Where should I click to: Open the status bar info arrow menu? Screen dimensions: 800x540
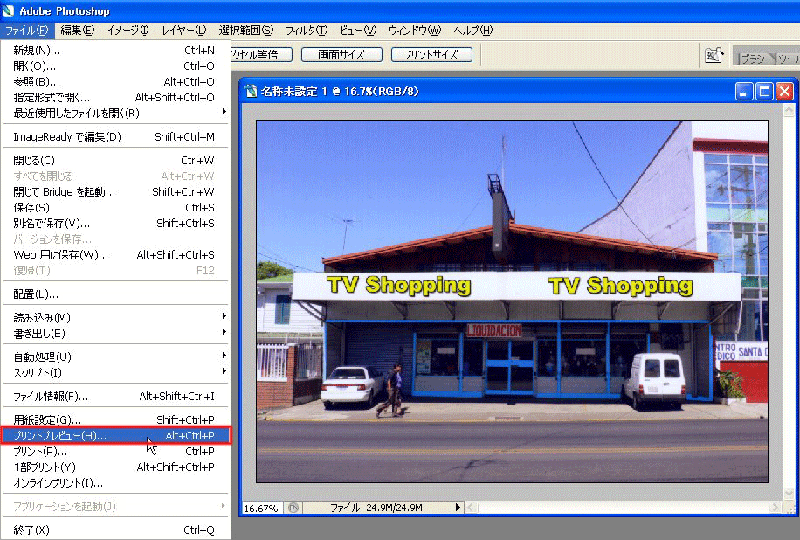coord(459,508)
